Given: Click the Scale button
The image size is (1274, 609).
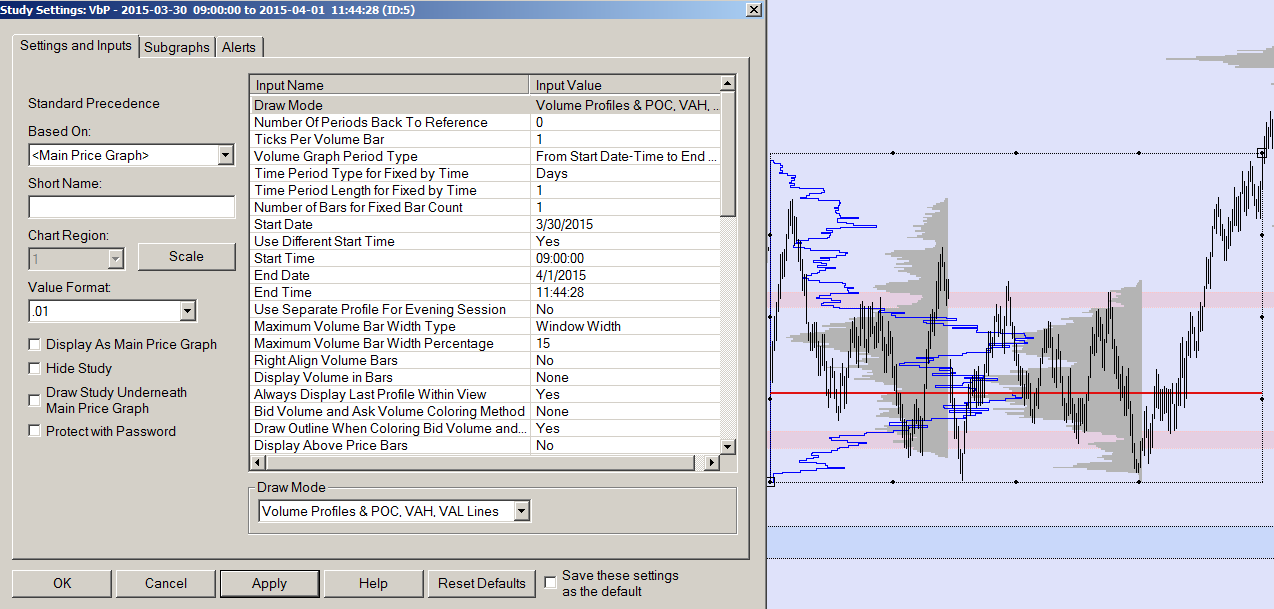Looking at the screenshot, I should tap(186, 256).
